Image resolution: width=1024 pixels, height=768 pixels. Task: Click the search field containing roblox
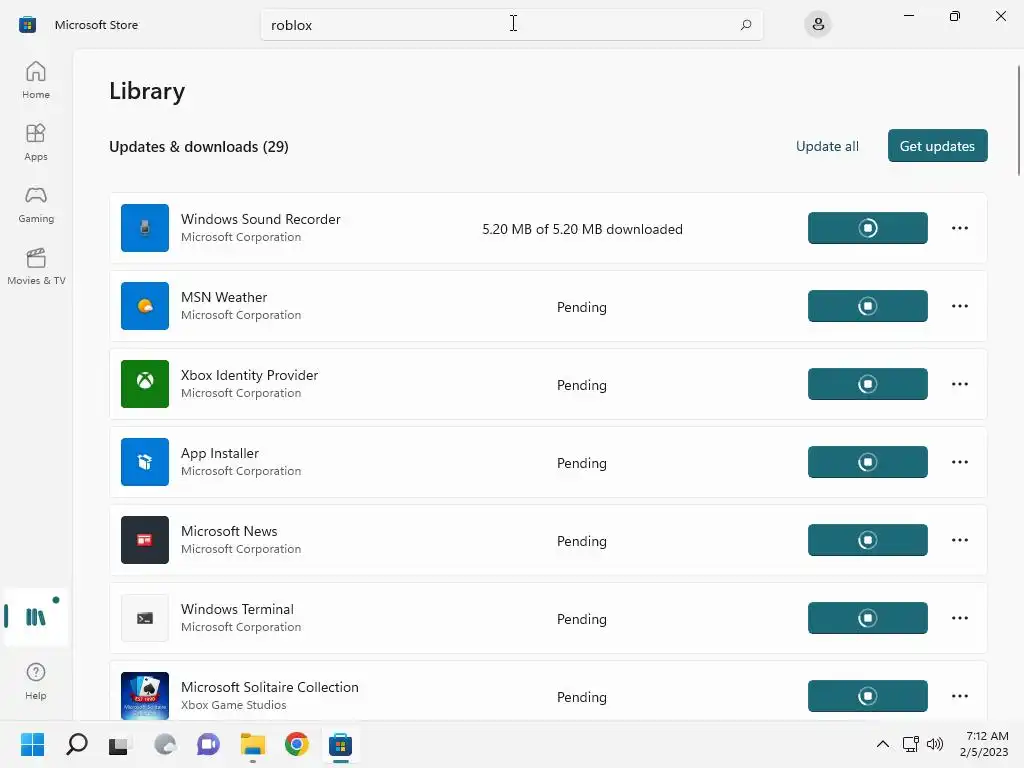511,25
